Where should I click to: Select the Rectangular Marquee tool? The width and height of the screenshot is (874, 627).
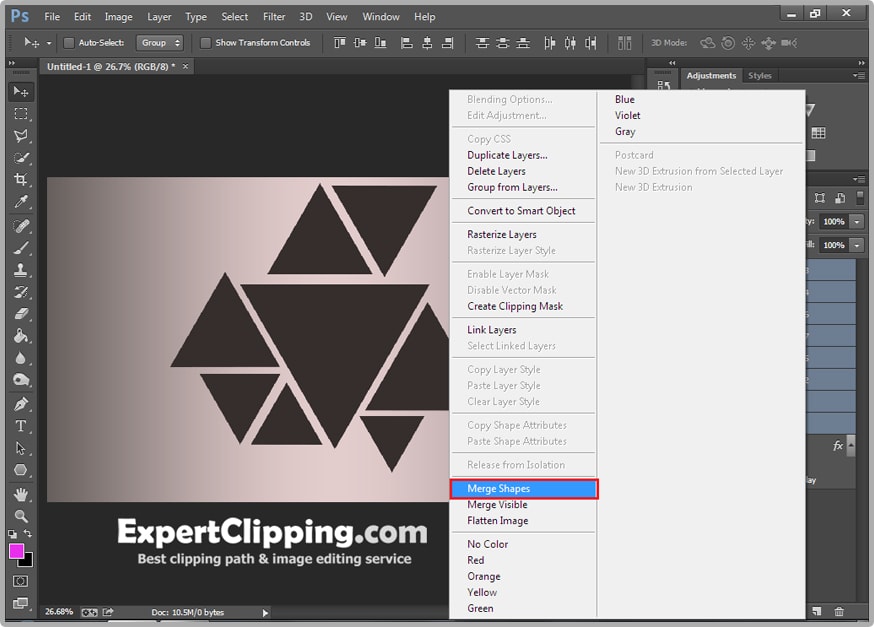pos(20,114)
